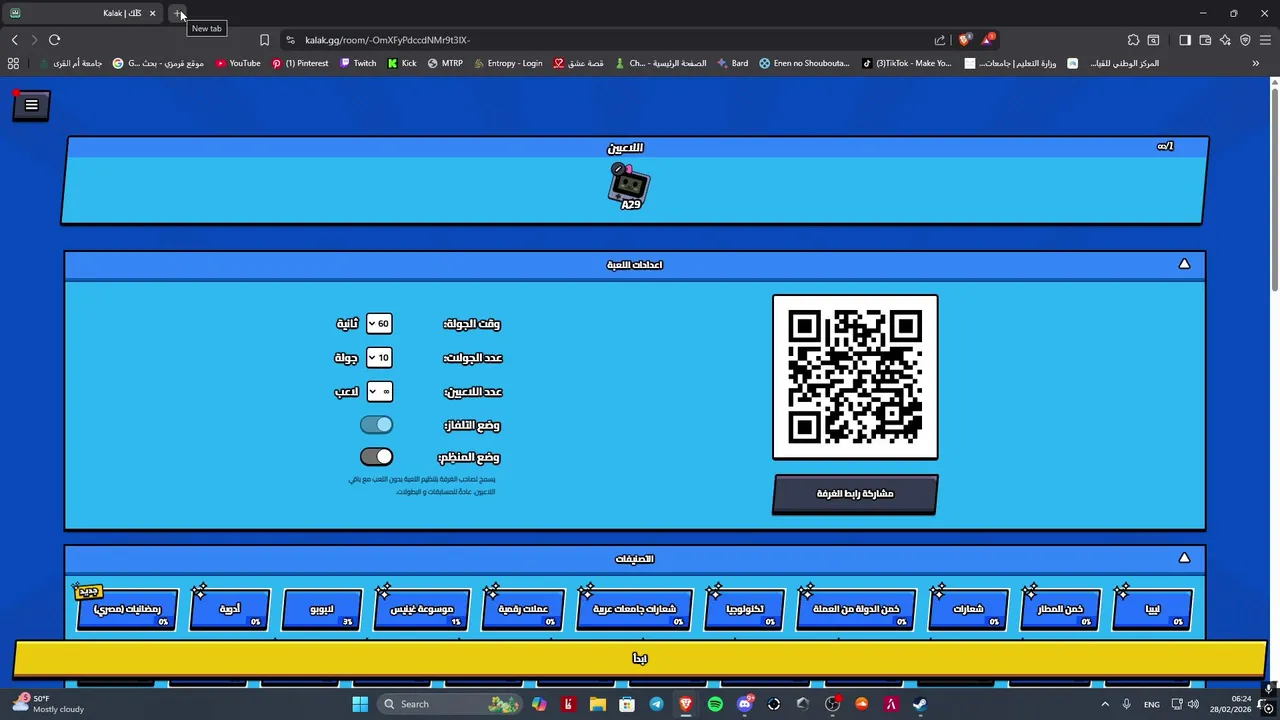This screenshot has width=1280, height=720.
Task: Select the Ramadan (Egyptian) category
Action: pos(127,609)
